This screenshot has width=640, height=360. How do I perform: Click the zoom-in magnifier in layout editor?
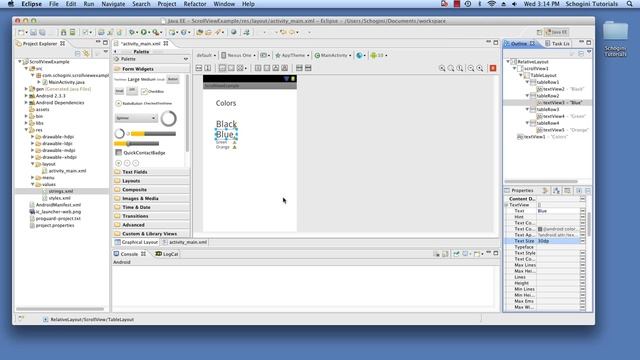click(480, 68)
